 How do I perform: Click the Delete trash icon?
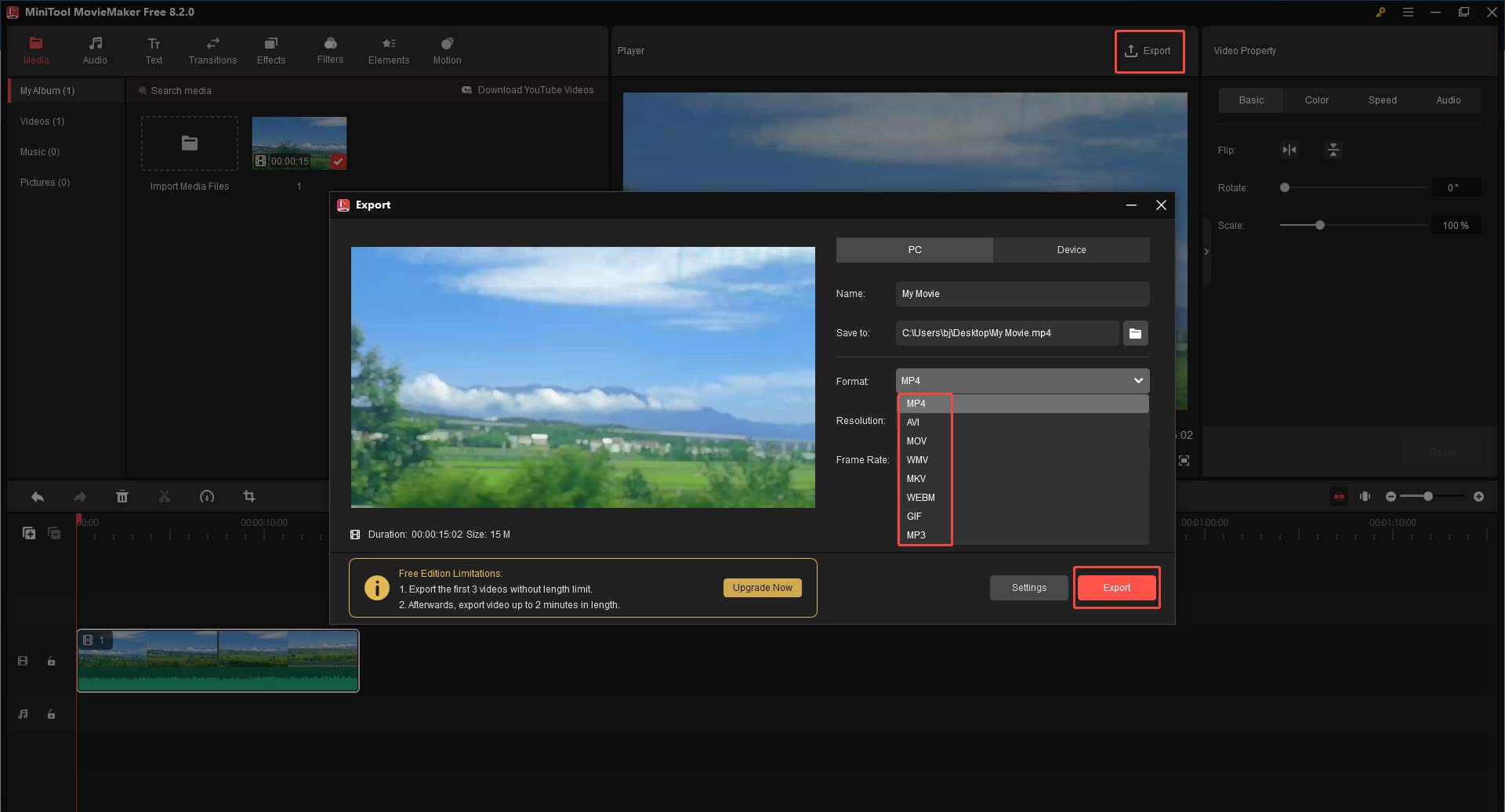point(122,497)
